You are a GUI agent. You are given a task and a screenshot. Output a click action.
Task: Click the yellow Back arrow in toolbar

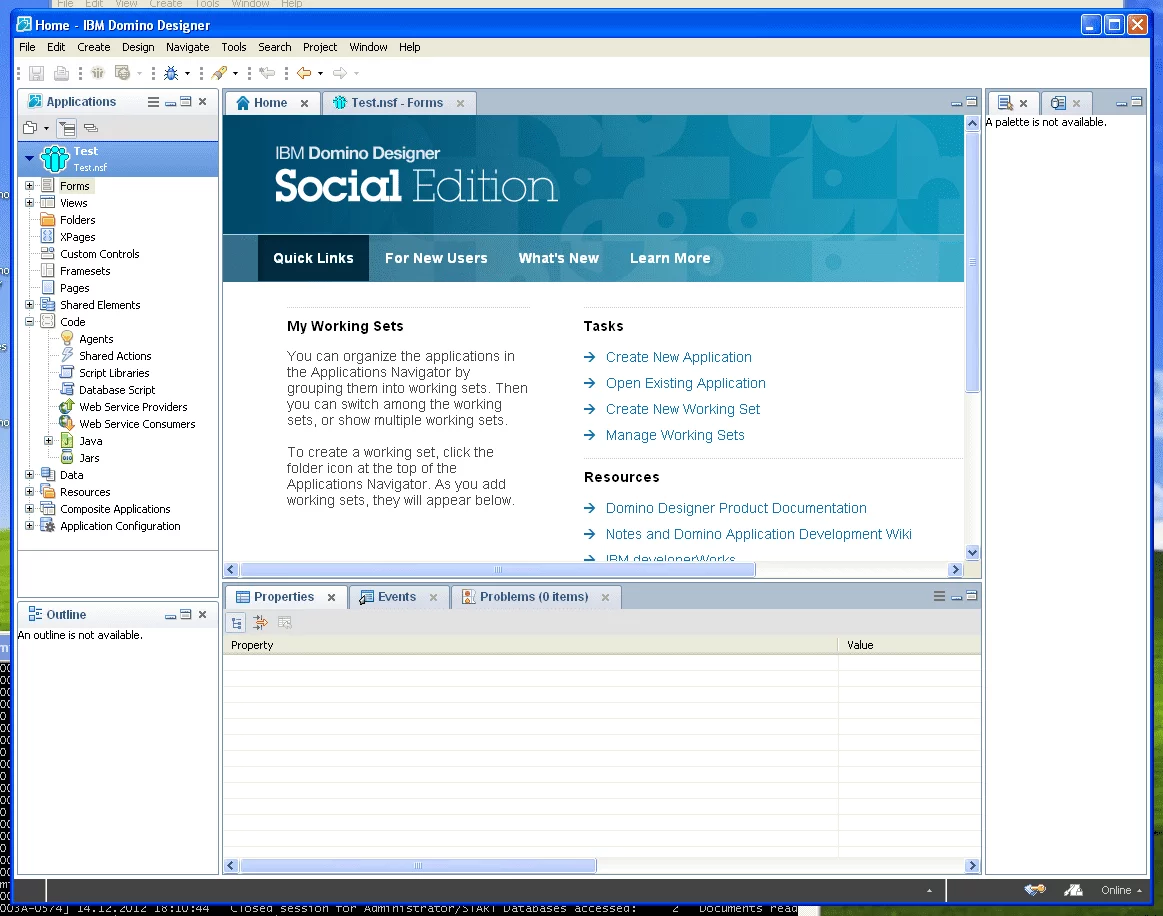tap(304, 73)
